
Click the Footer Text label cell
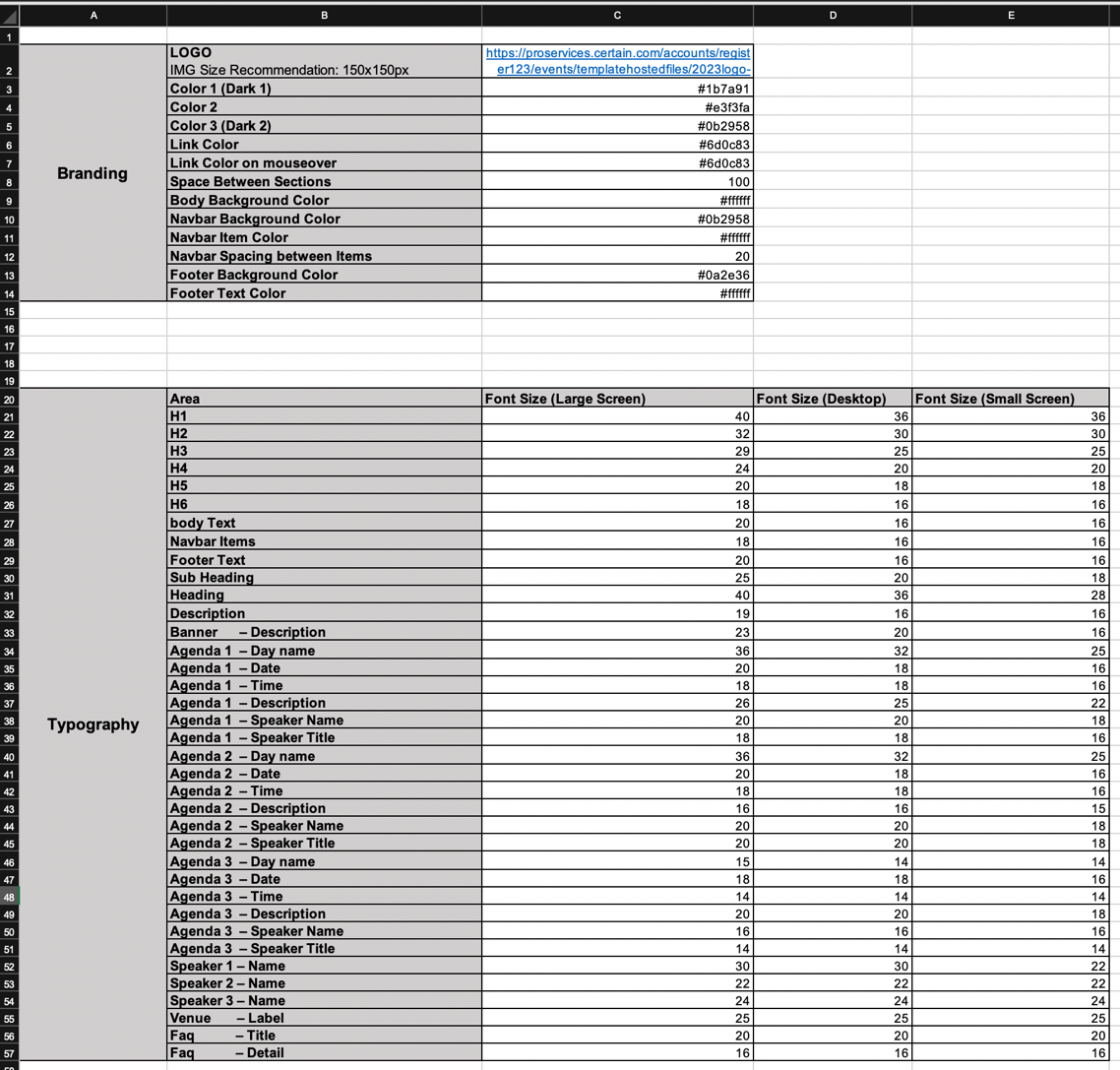324,560
